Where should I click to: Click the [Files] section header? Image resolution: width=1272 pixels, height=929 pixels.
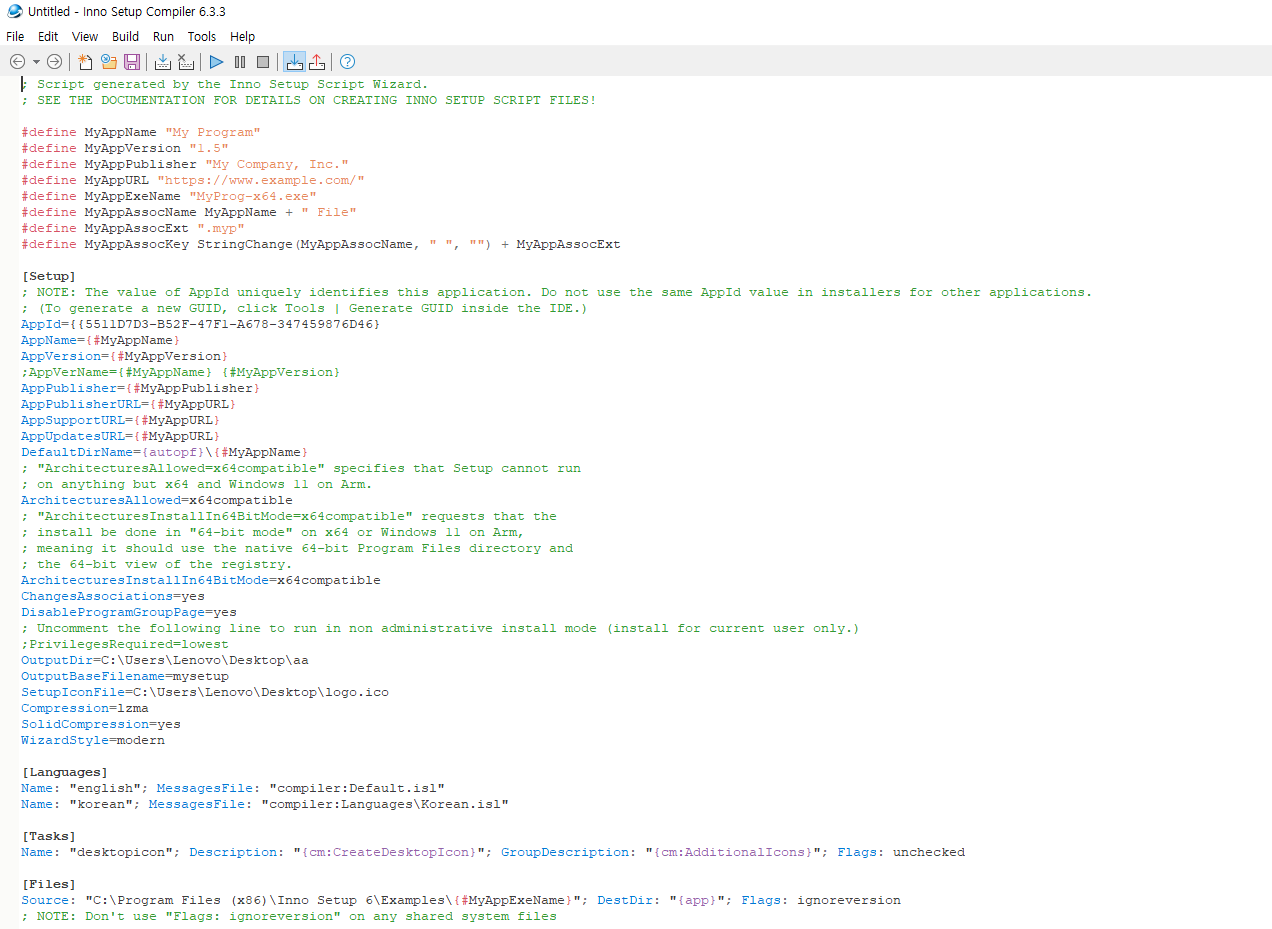pyautogui.click(x=49, y=884)
